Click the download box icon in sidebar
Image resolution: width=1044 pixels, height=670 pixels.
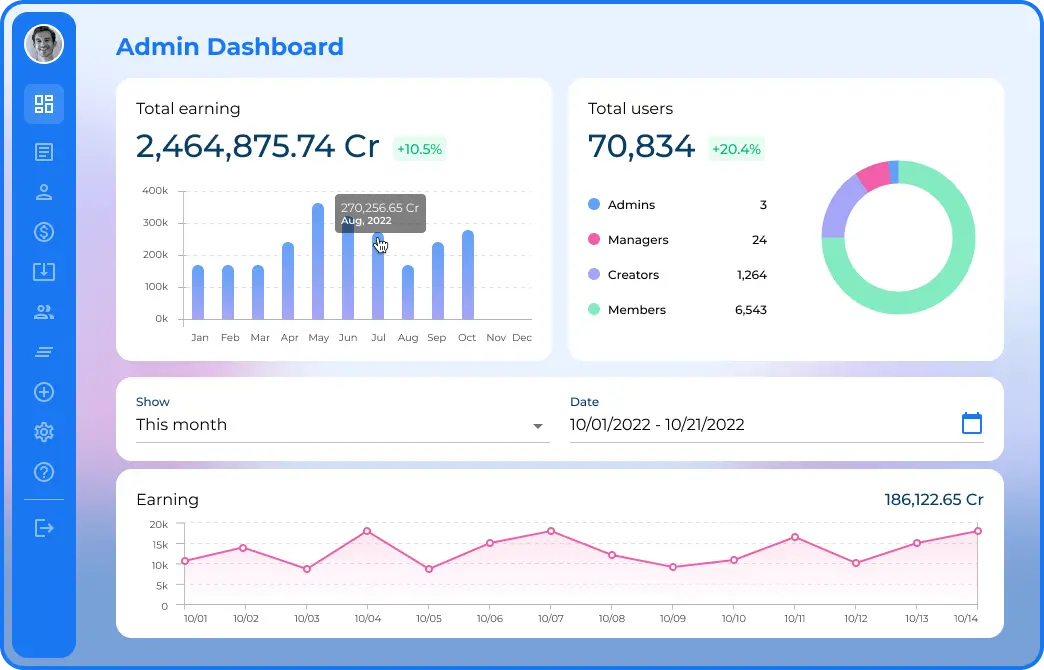(x=44, y=272)
